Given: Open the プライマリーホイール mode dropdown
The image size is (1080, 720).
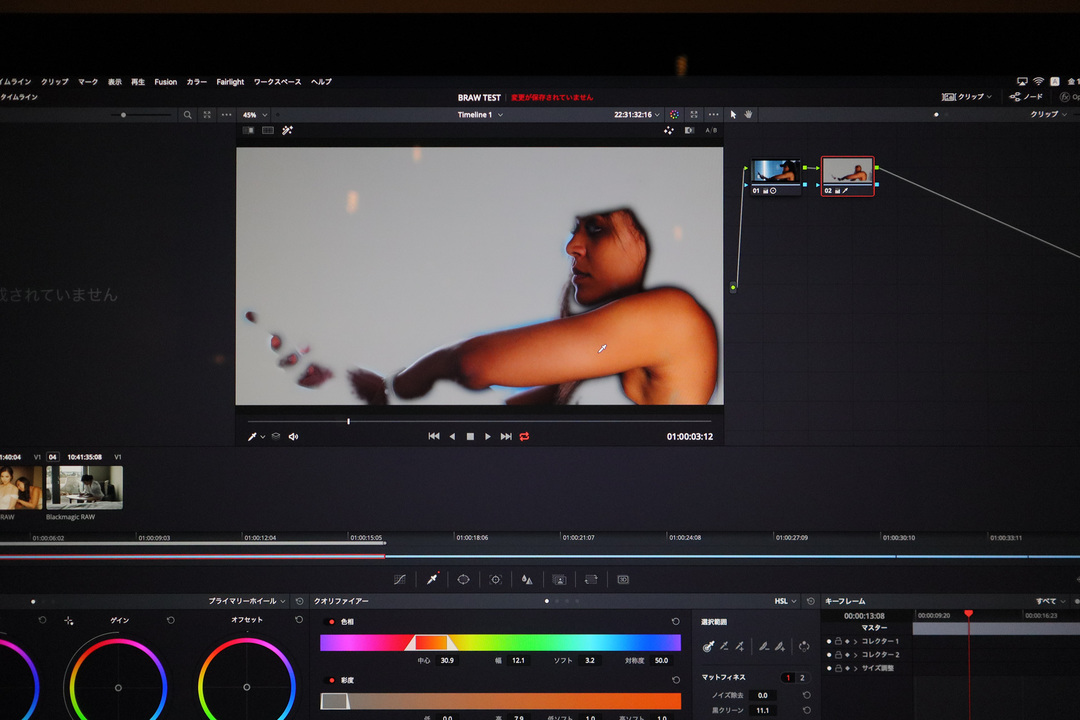Looking at the screenshot, I should point(247,601).
